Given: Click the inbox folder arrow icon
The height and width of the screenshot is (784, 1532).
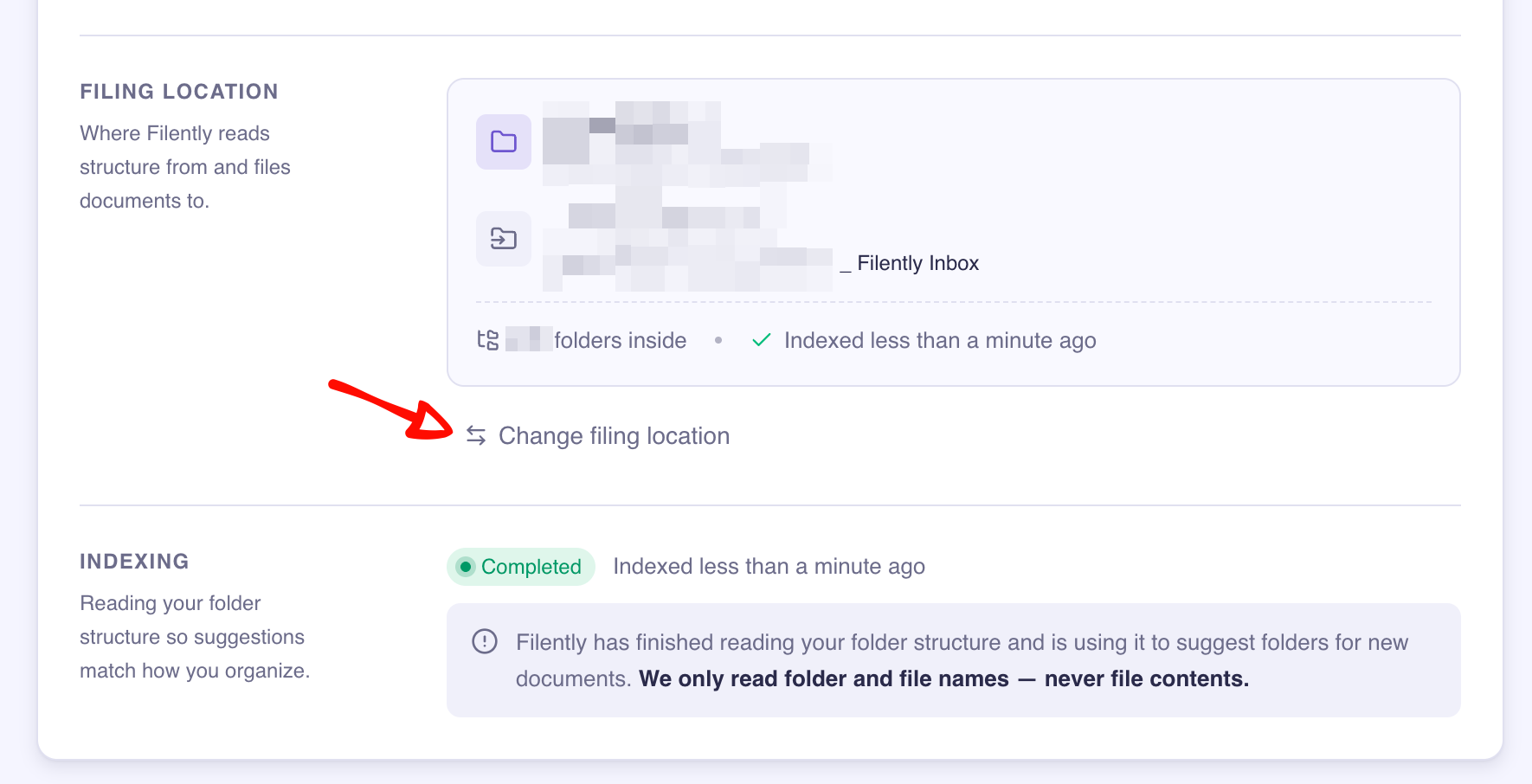Looking at the screenshot, I should point(504,238).
